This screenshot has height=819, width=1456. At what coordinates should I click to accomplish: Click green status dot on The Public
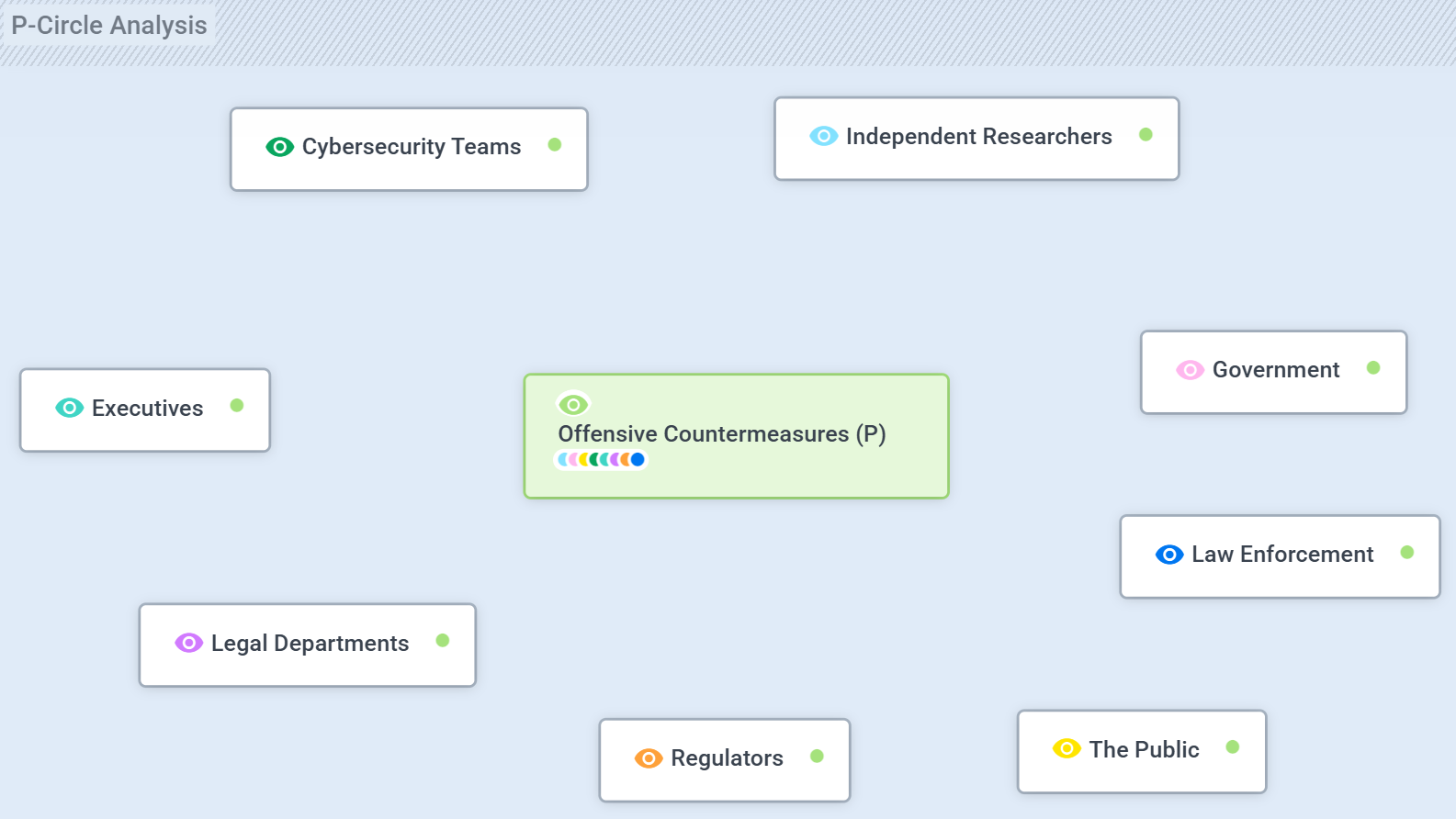tap(1233, 747)
